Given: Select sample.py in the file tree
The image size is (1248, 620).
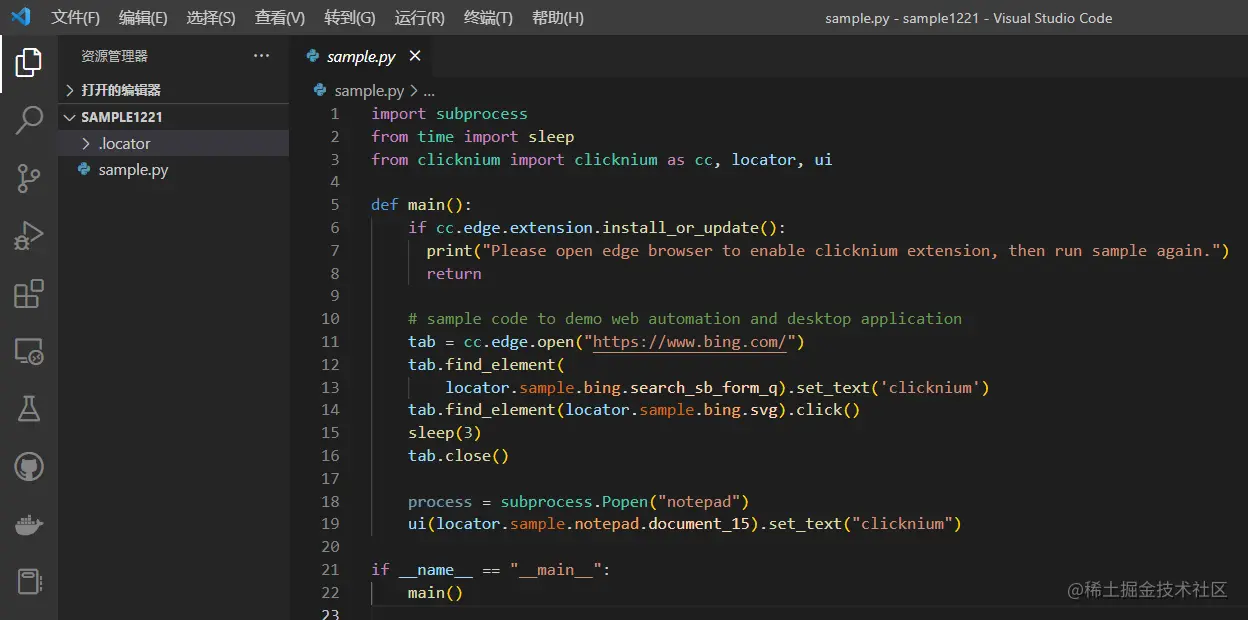Looking at the screenshot, I should pos(131,169).
